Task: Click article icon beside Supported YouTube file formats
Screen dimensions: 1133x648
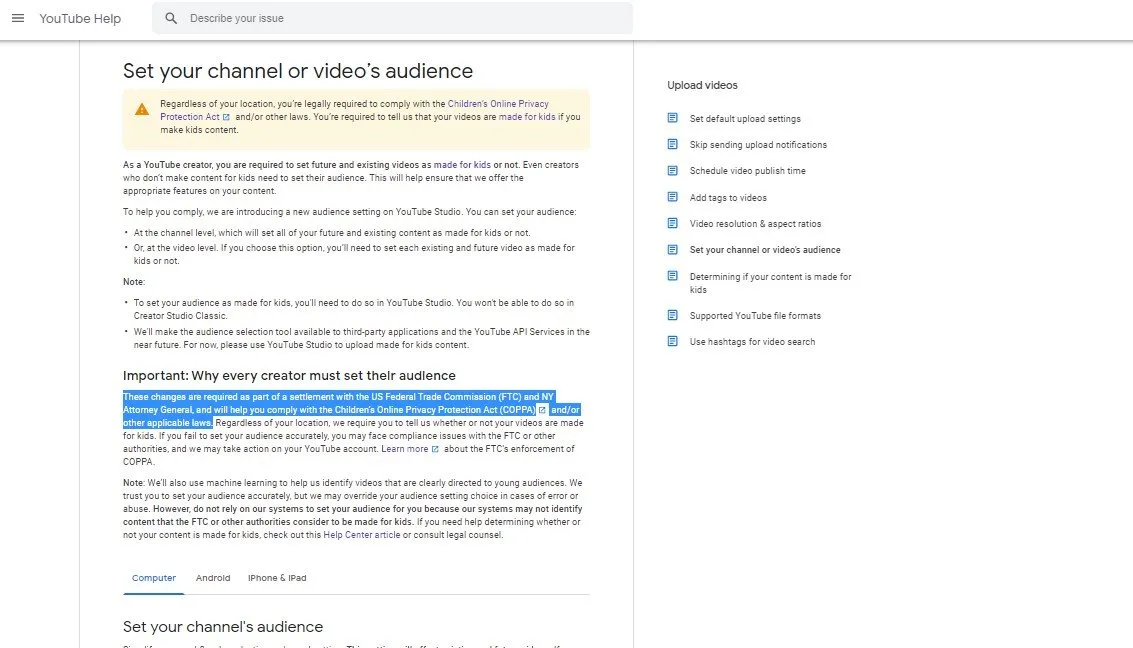Action: pyautogui.click(x=673, y=316)
